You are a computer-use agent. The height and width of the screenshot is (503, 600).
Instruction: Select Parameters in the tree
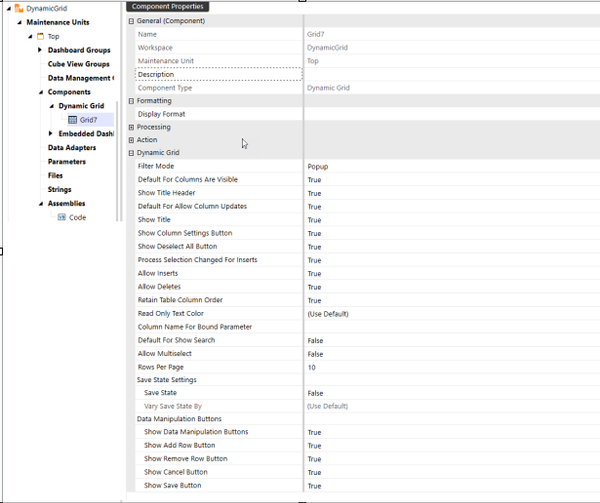coord(67,161)
